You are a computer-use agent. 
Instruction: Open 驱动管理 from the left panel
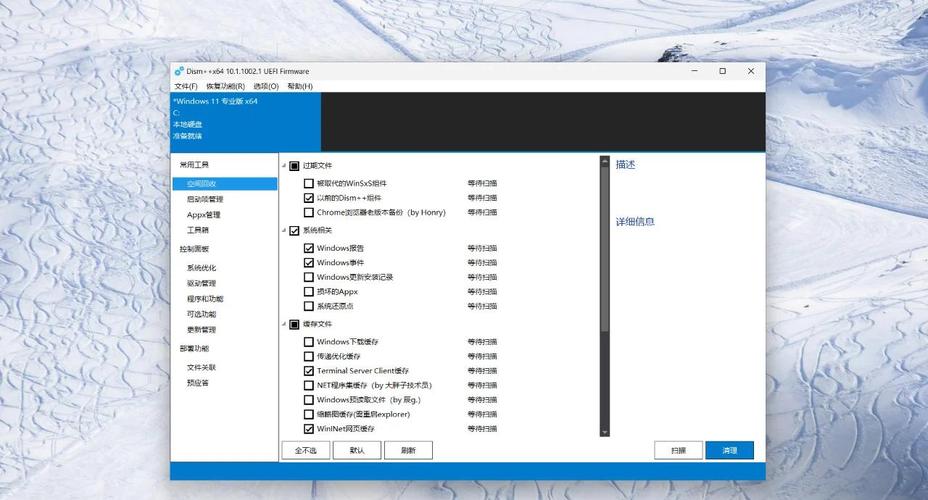point(201,283)
